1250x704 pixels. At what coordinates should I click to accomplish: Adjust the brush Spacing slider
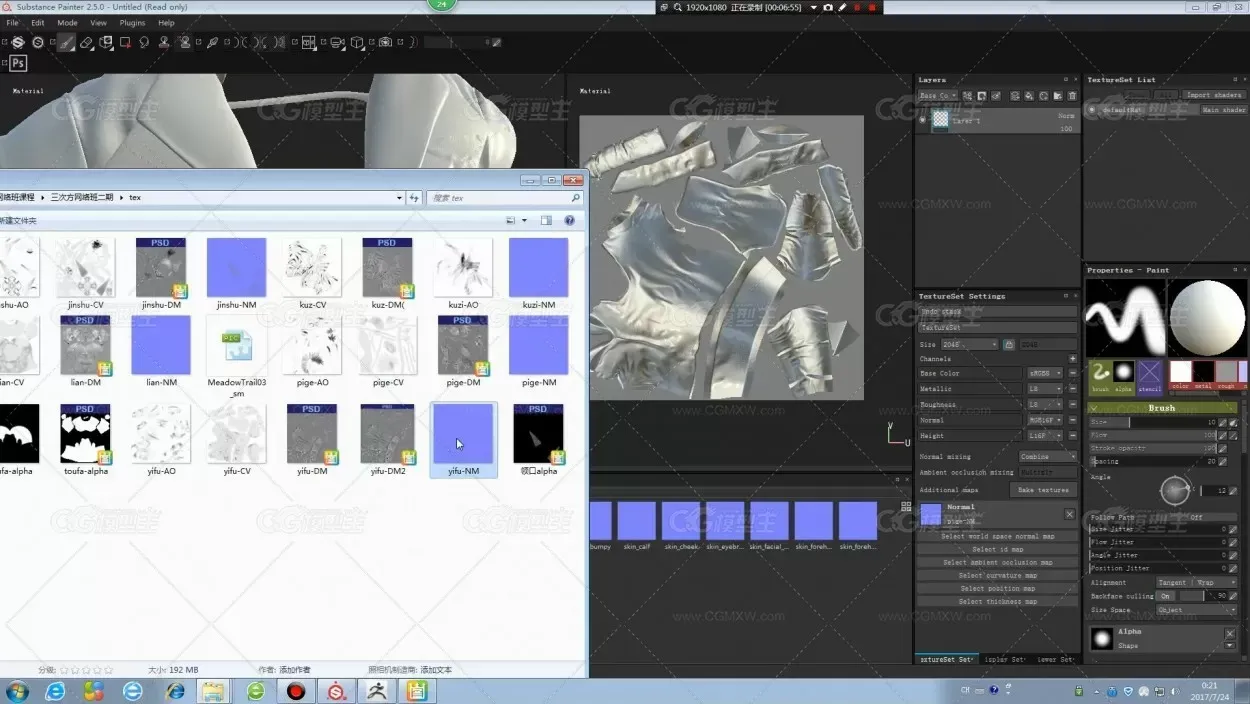1153,461
